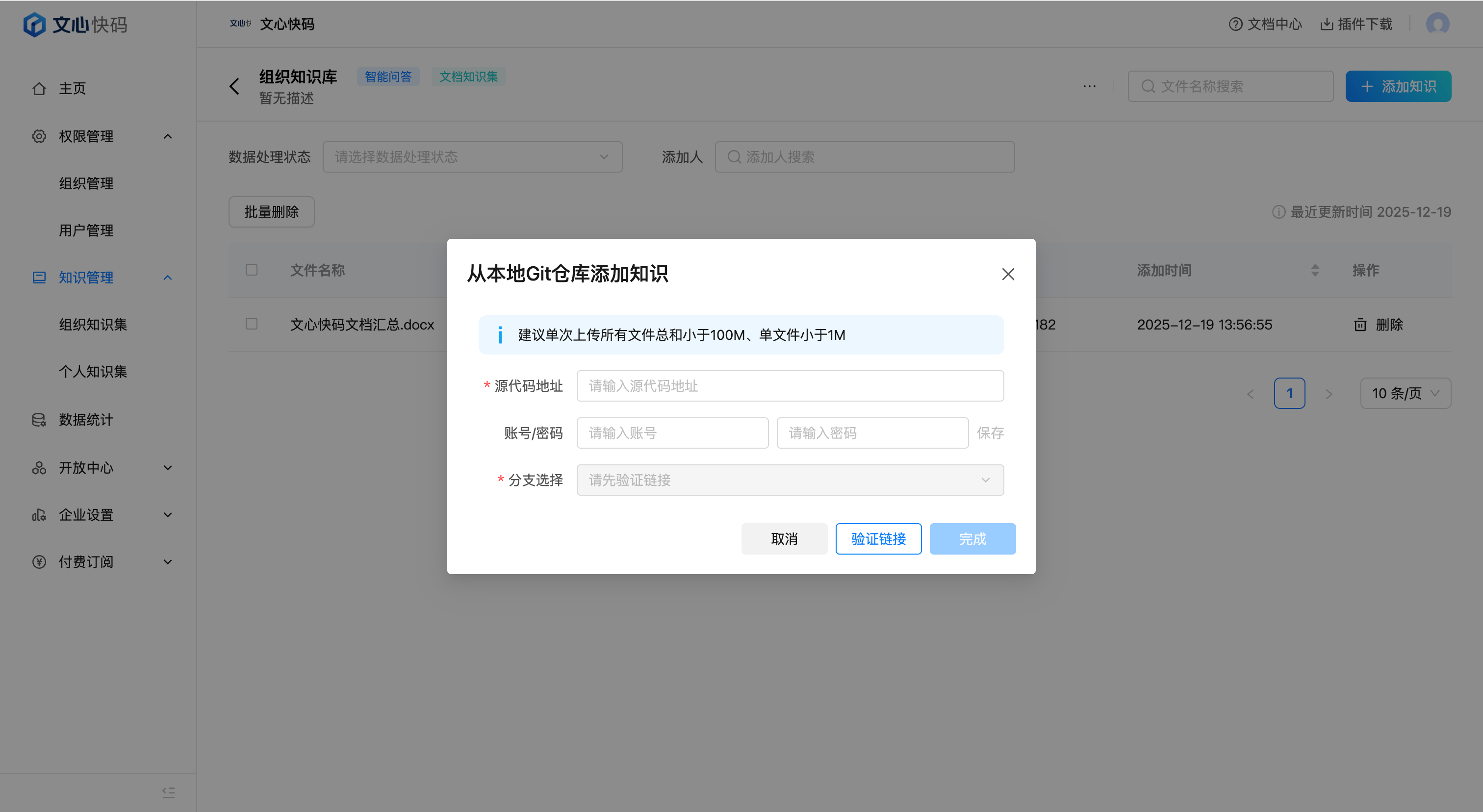Open 数据统计 in the sidebar
Image resolution: width=1483 pixels, height=812 pixels.
[x=86, y=420]
